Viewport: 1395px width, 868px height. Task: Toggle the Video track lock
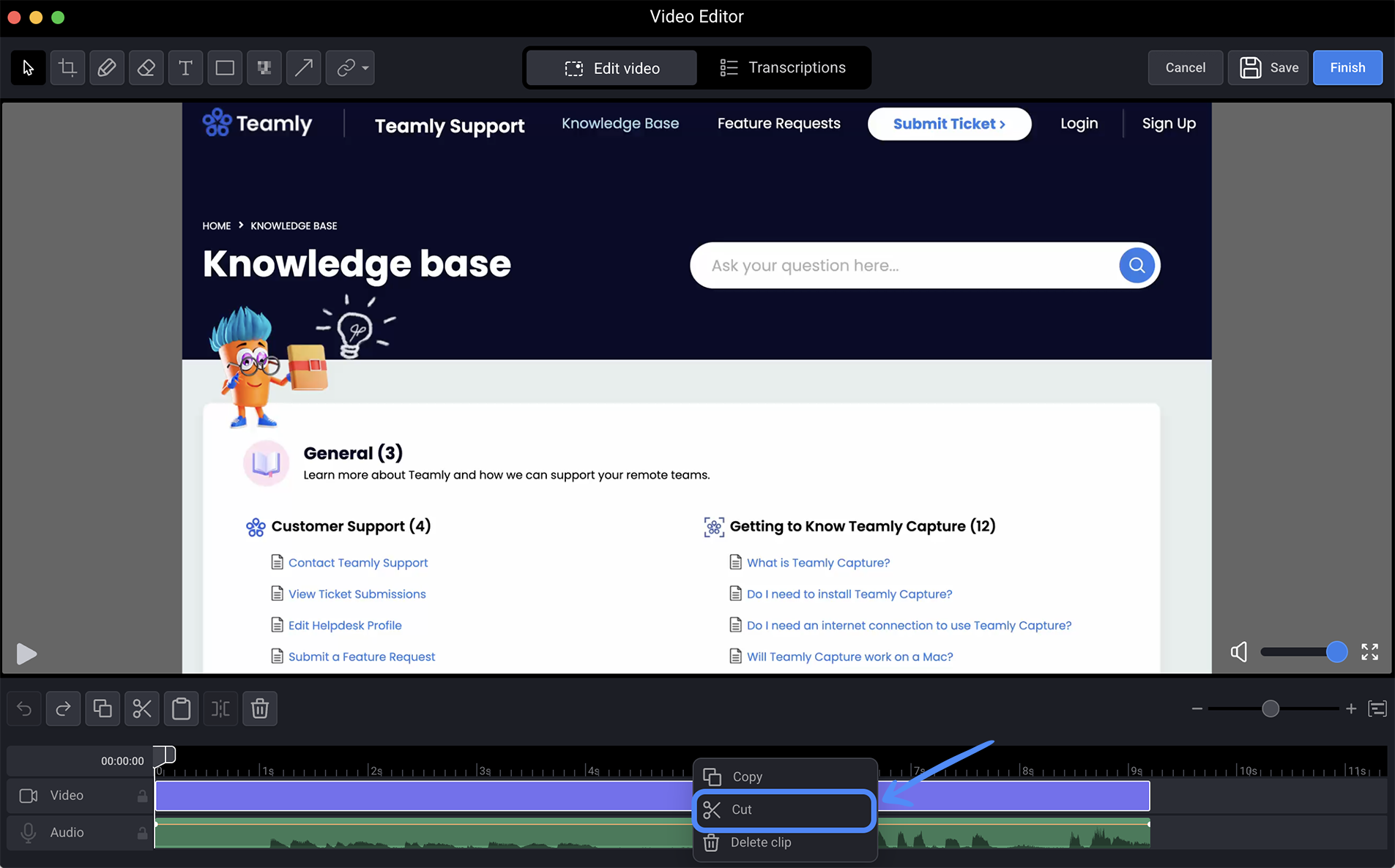pos(142,796)
